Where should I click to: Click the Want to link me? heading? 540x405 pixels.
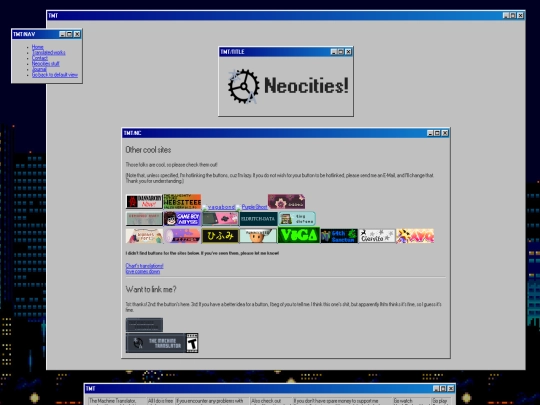[151, 289]
